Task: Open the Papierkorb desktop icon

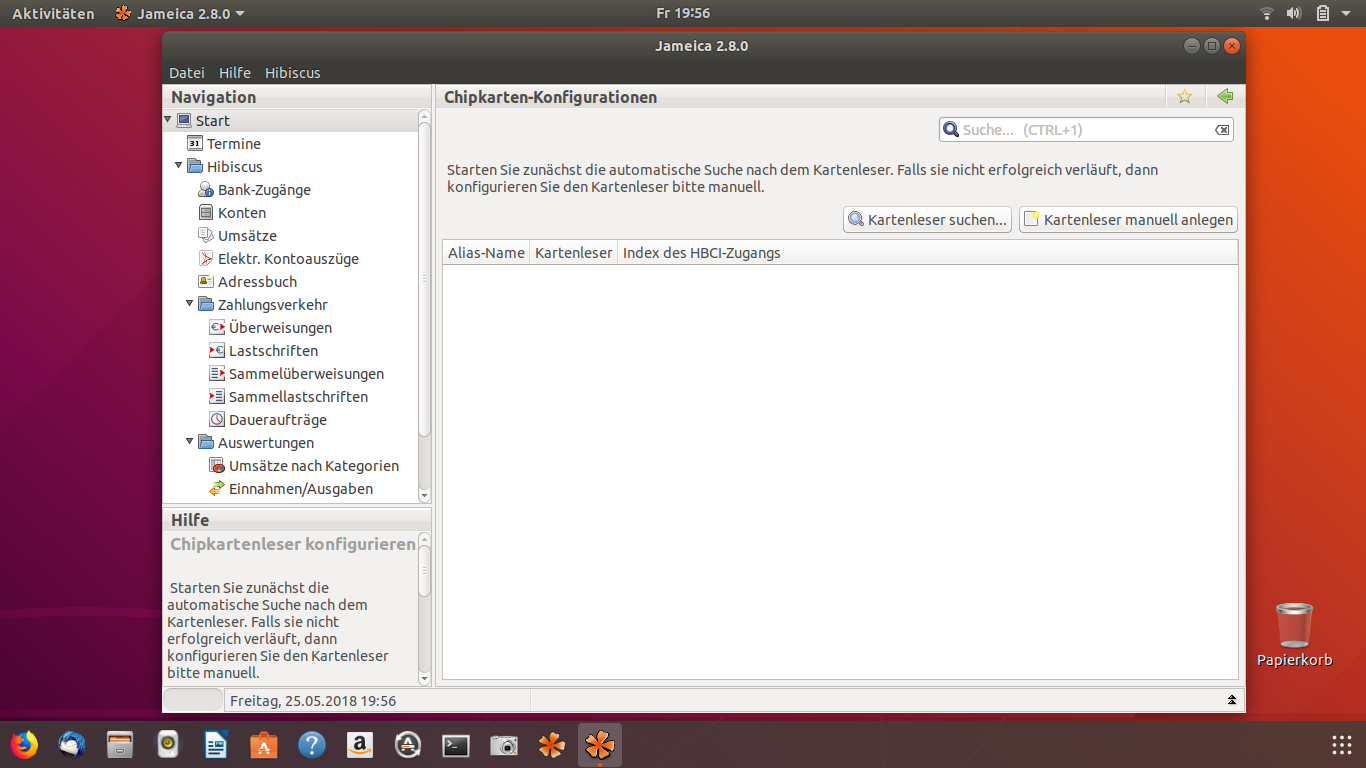Action: coord(1295,634)
